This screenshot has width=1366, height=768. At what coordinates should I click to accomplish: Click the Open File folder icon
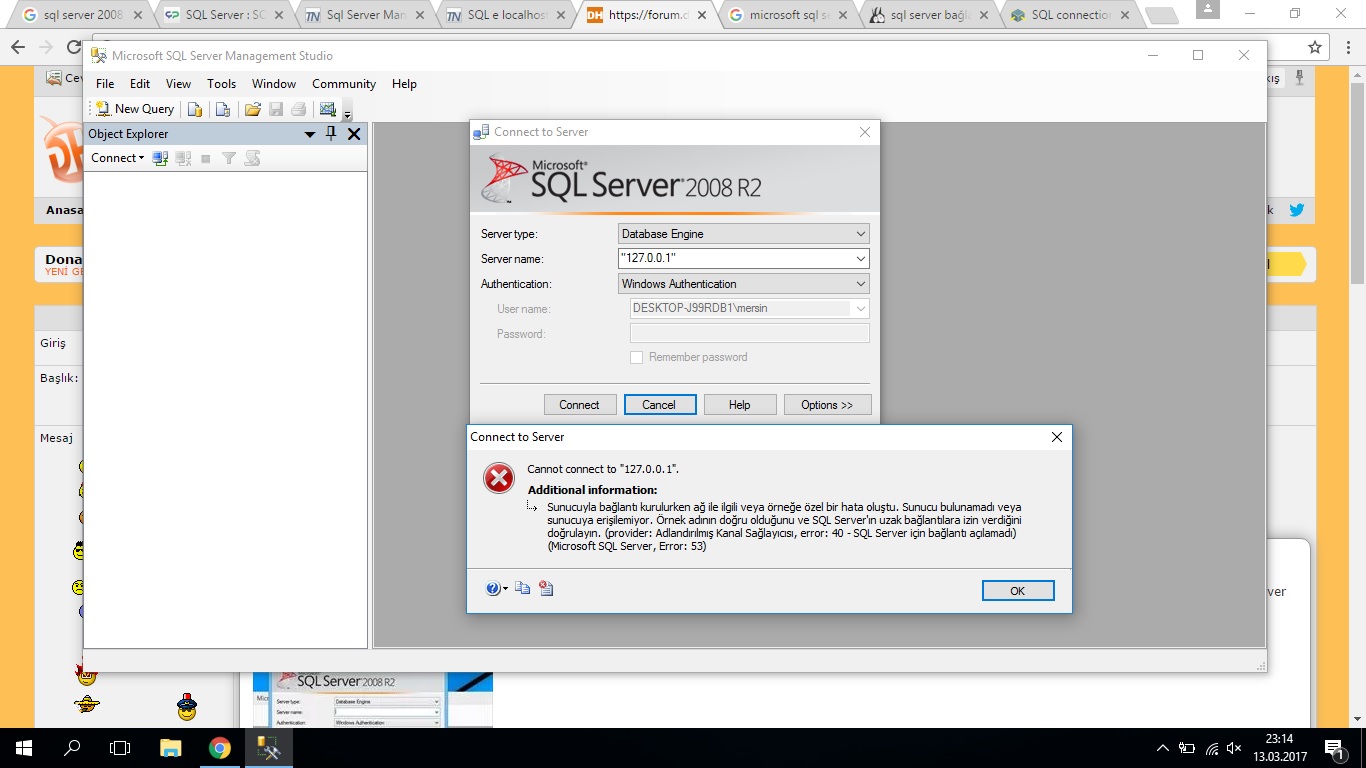pos(253,109)
